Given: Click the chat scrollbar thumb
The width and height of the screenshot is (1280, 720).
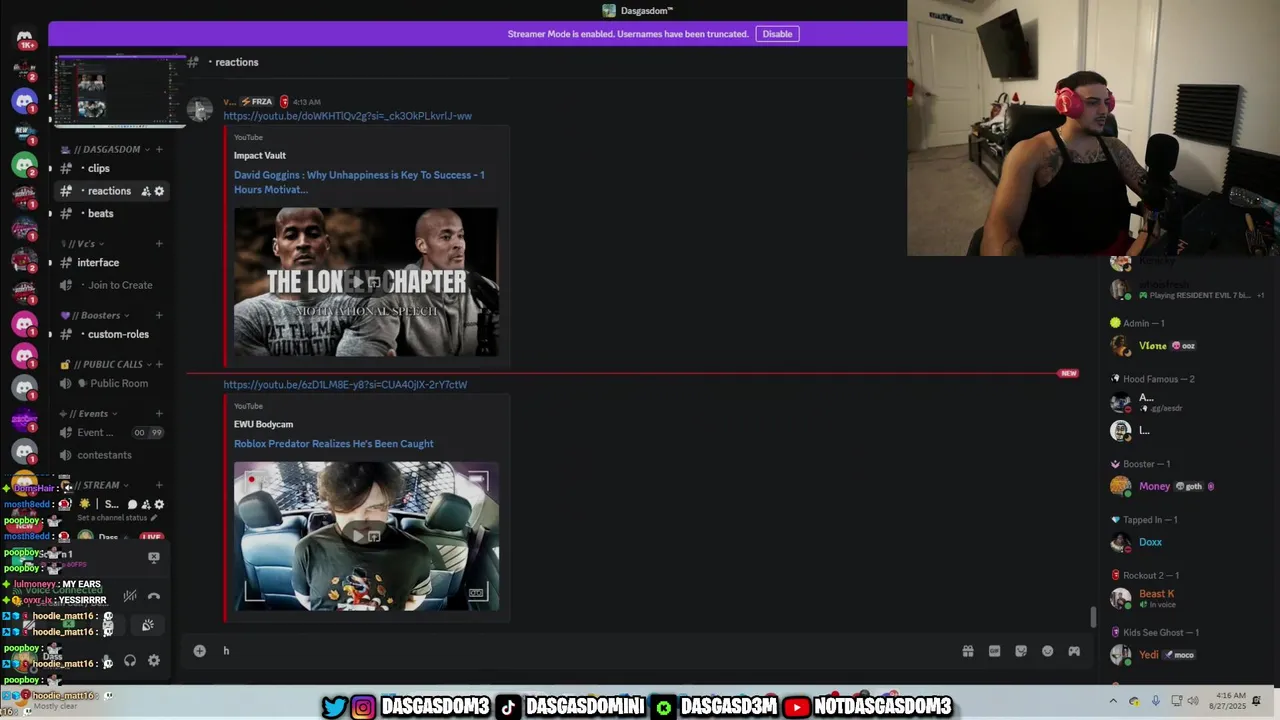Looking at the screenshot, I should (x=1092, y=618).
